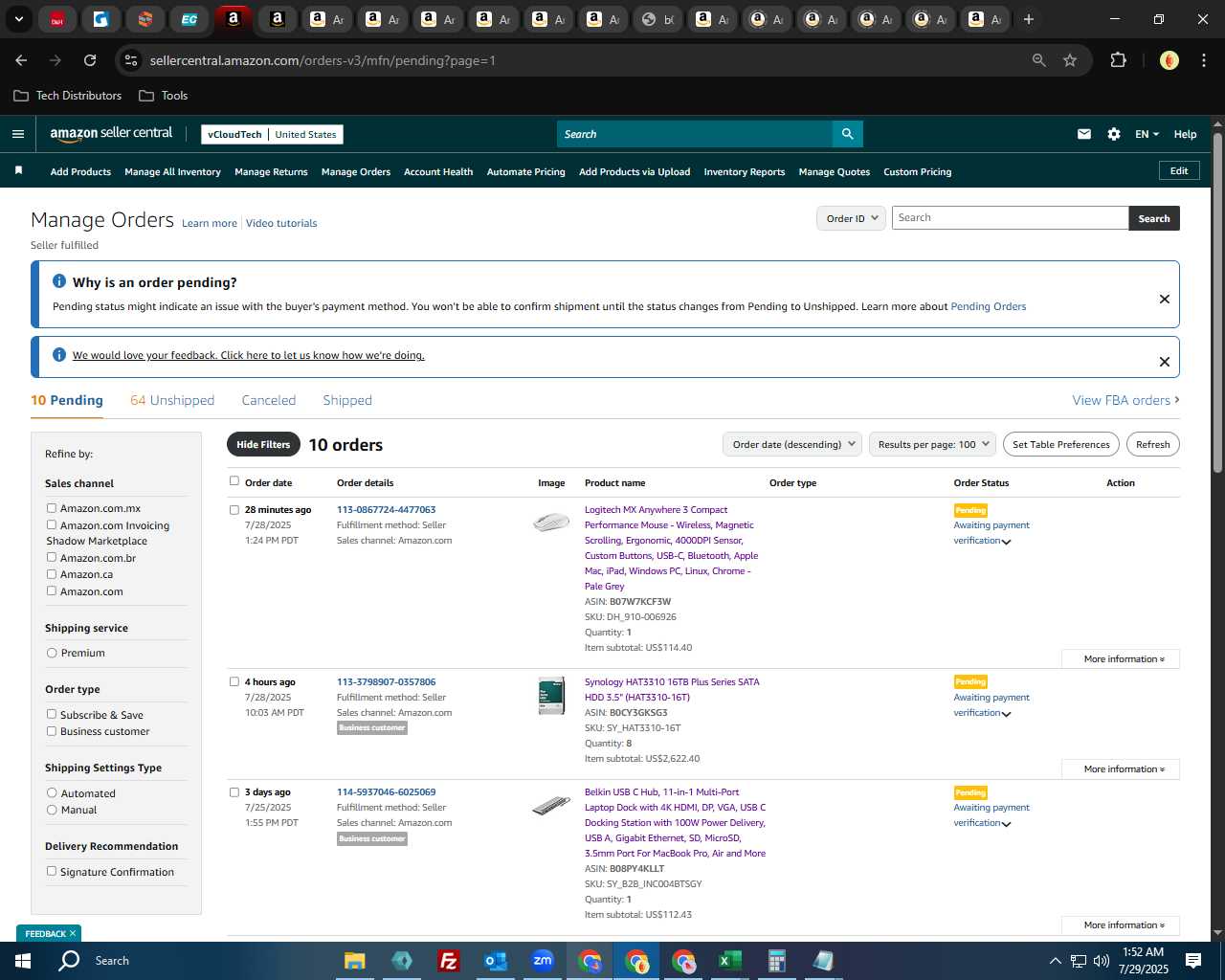Open the browser extensions puzzle icon
This screenshot has width=1225, height=980.
pos(1118,60)
